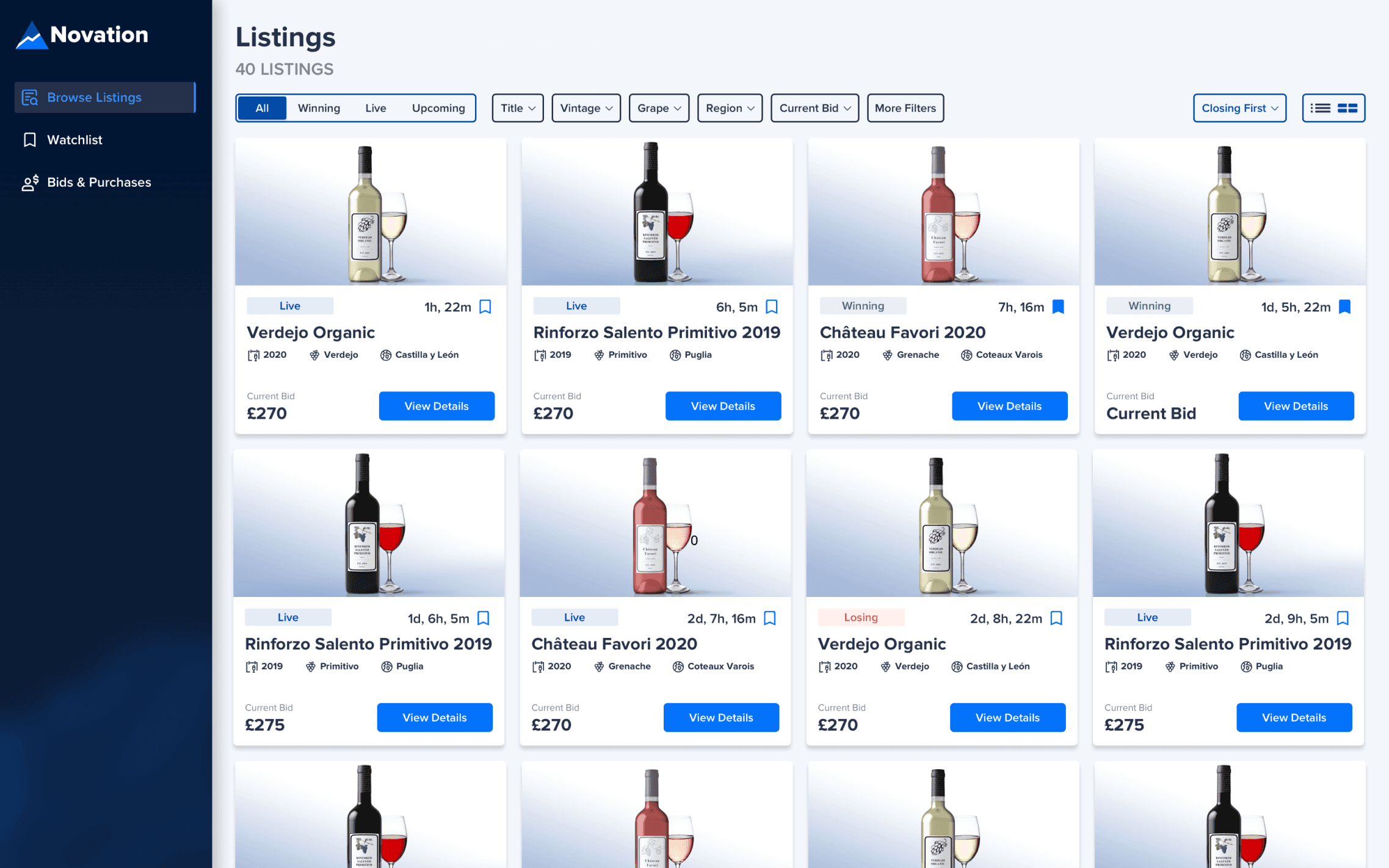Toggle bookmark on Losing Verdejo Organic listing

coord(1056,618)
